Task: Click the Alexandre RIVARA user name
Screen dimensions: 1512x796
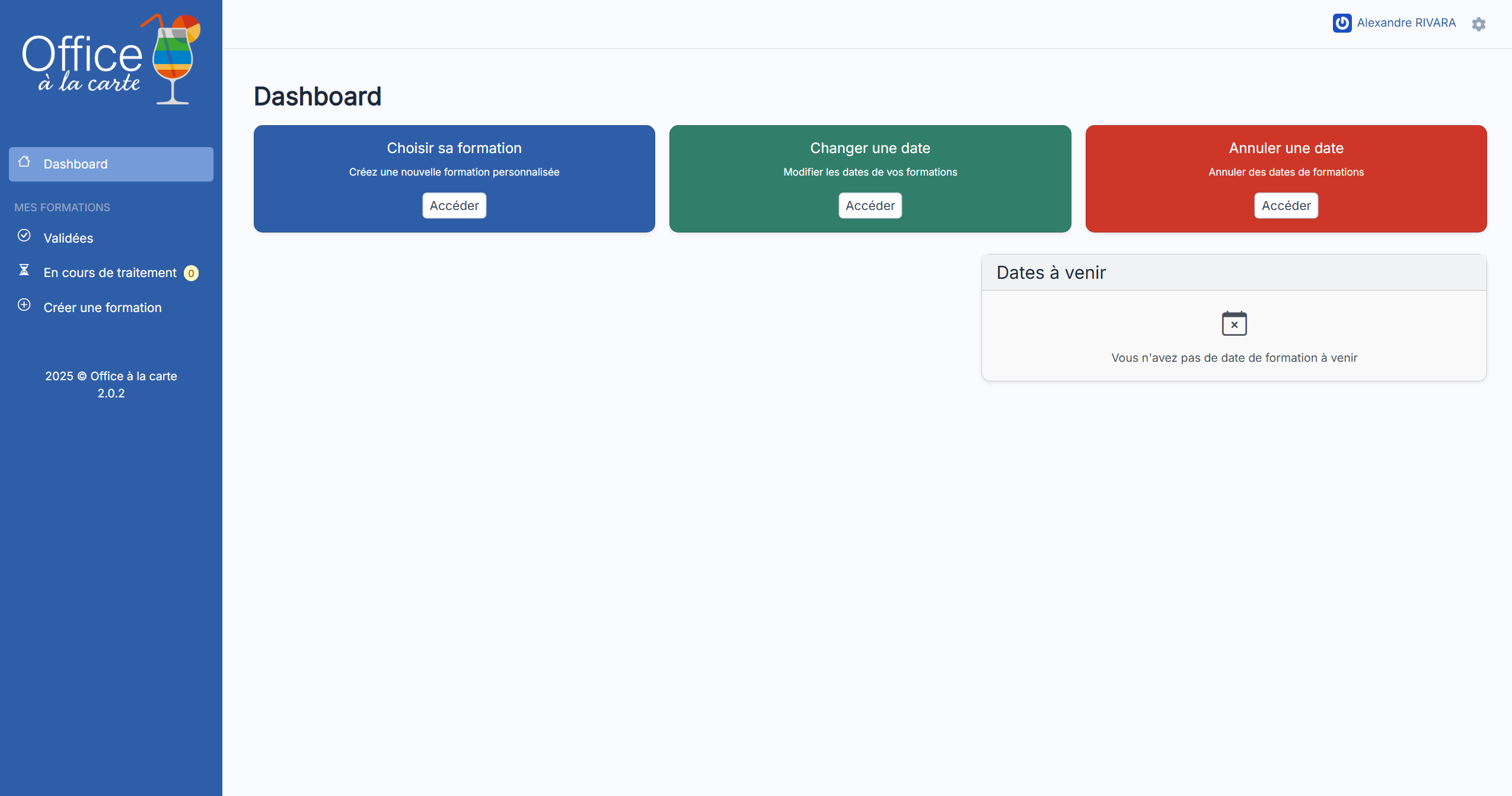Action: click(1406, 23)
